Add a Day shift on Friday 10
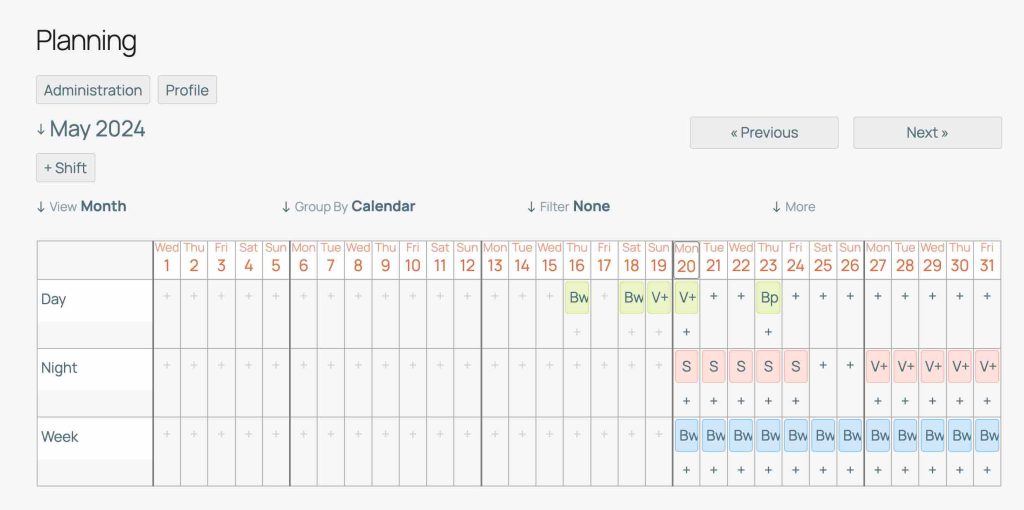Viewport: 1024px width, 510px height. [413, 296]
